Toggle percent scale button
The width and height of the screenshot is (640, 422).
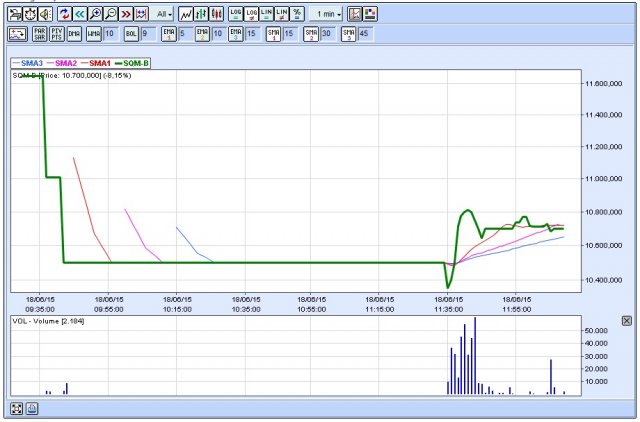(x=296, y=14)
